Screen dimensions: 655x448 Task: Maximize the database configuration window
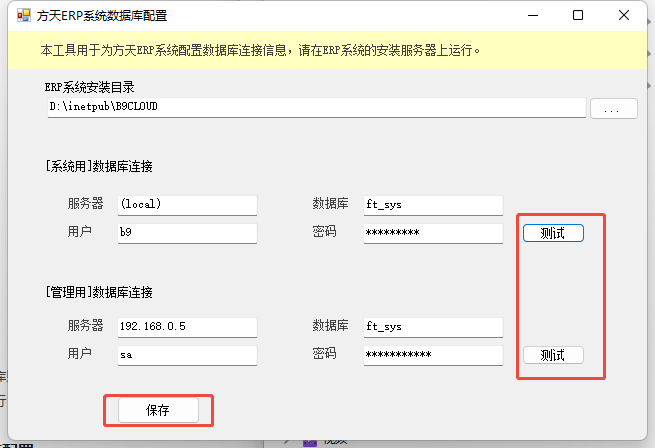[x=578, y=15]
